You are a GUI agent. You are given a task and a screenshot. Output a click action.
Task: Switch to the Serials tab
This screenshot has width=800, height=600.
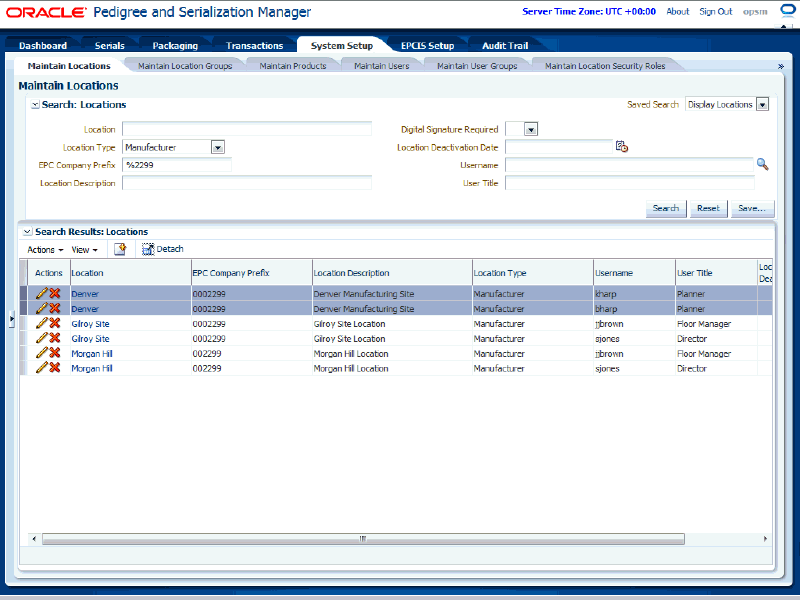tap(110, 45)
